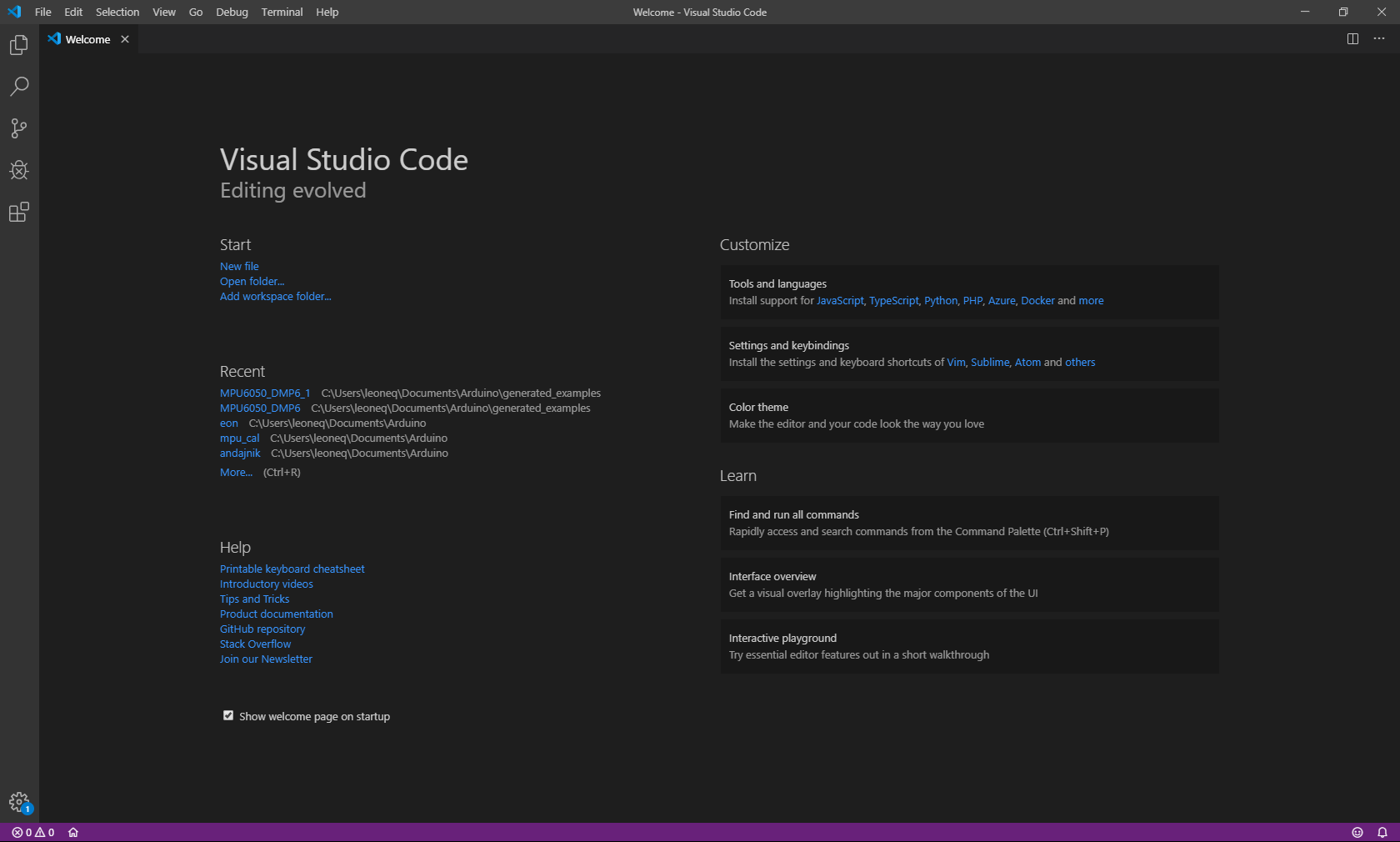The width and height of the screenshot is (1400, 842).
Task: Open the Terminal menu
Action: (x=282, y=12)
